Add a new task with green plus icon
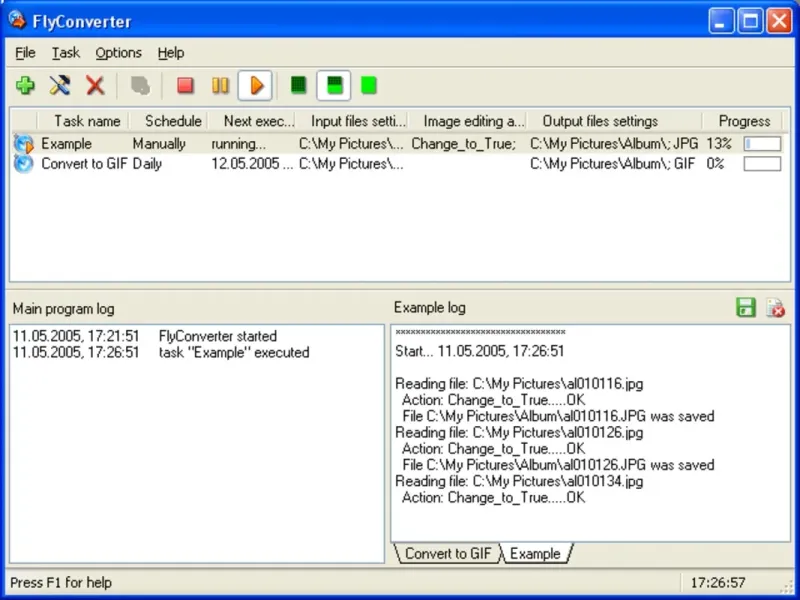Image resolution: width=800 pixels, height=600 pixels. point(25,85)
